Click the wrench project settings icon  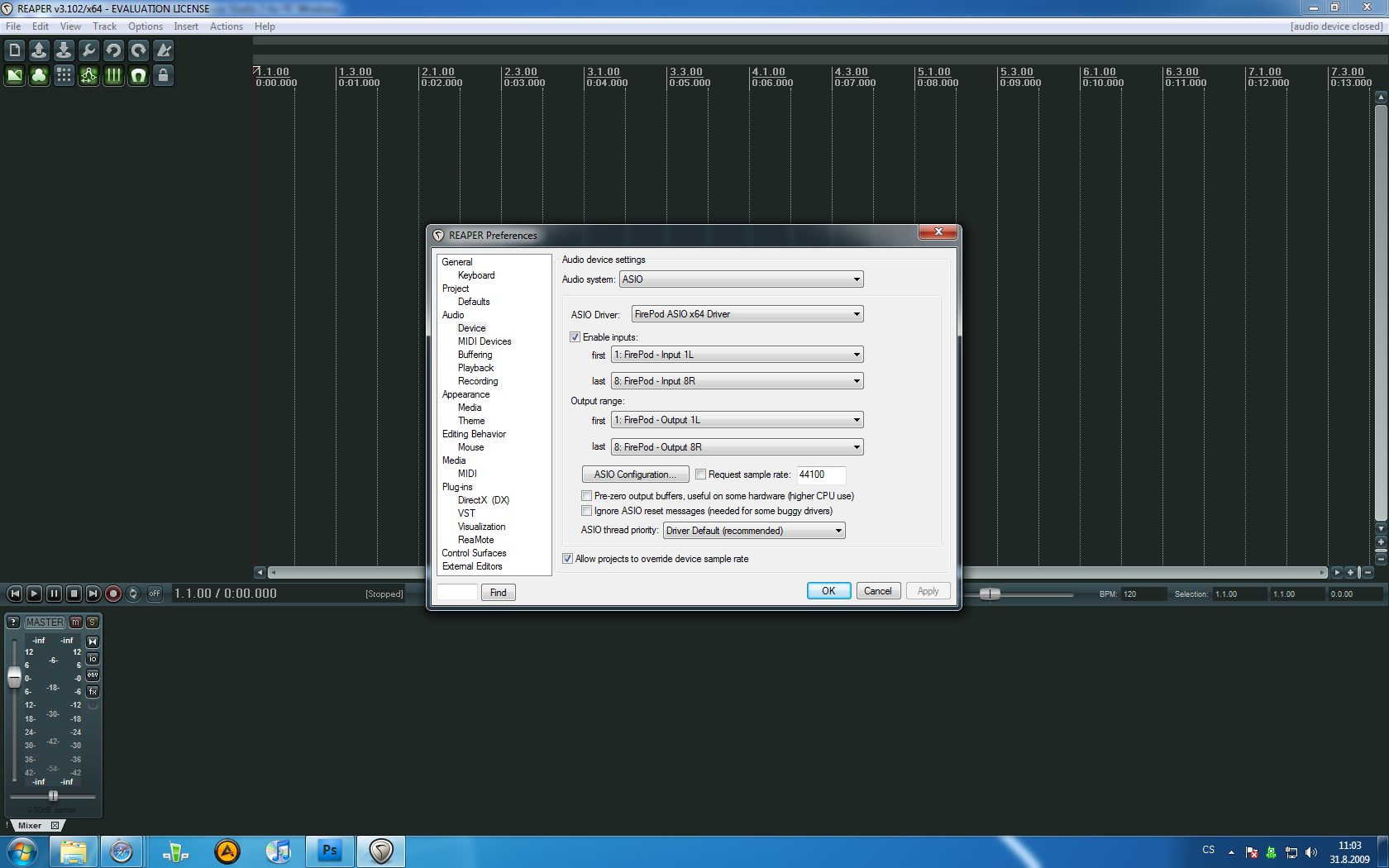pos(88,50)
